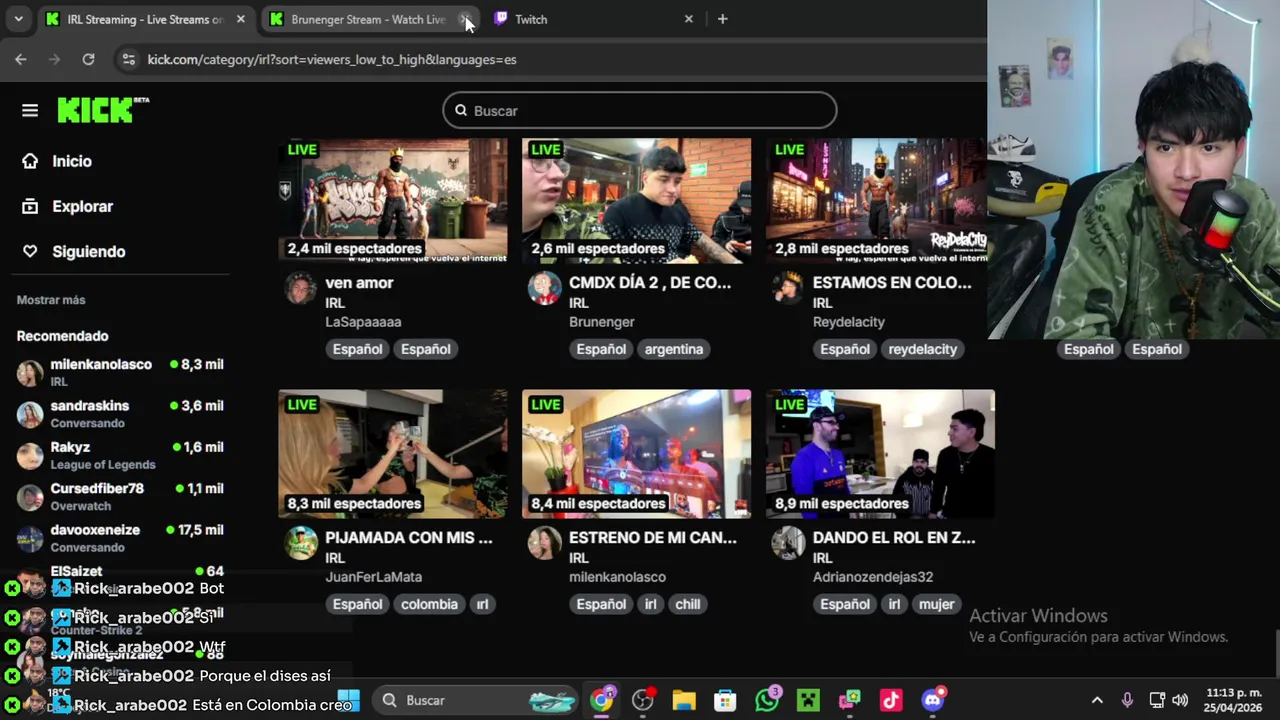Open Windows Start menu
This screenshot has height=720, width=1280.
(348, 700)
